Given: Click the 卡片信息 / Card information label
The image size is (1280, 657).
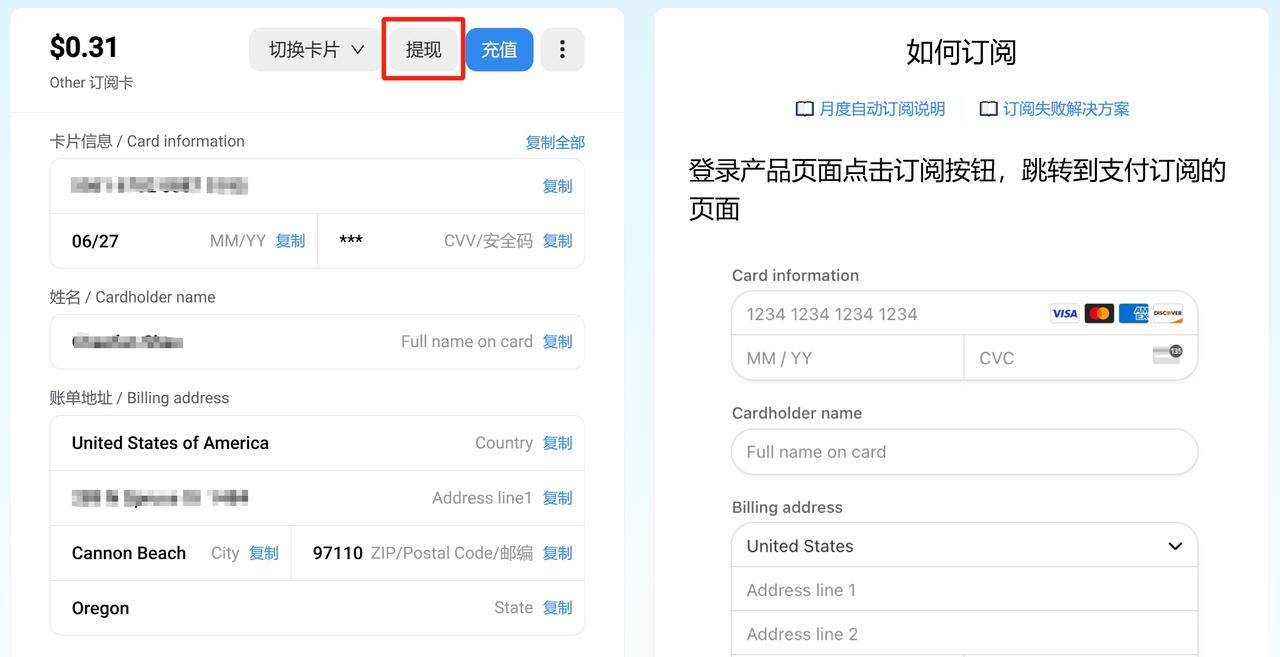Looking at the screenshot, I should click(147, 141).
